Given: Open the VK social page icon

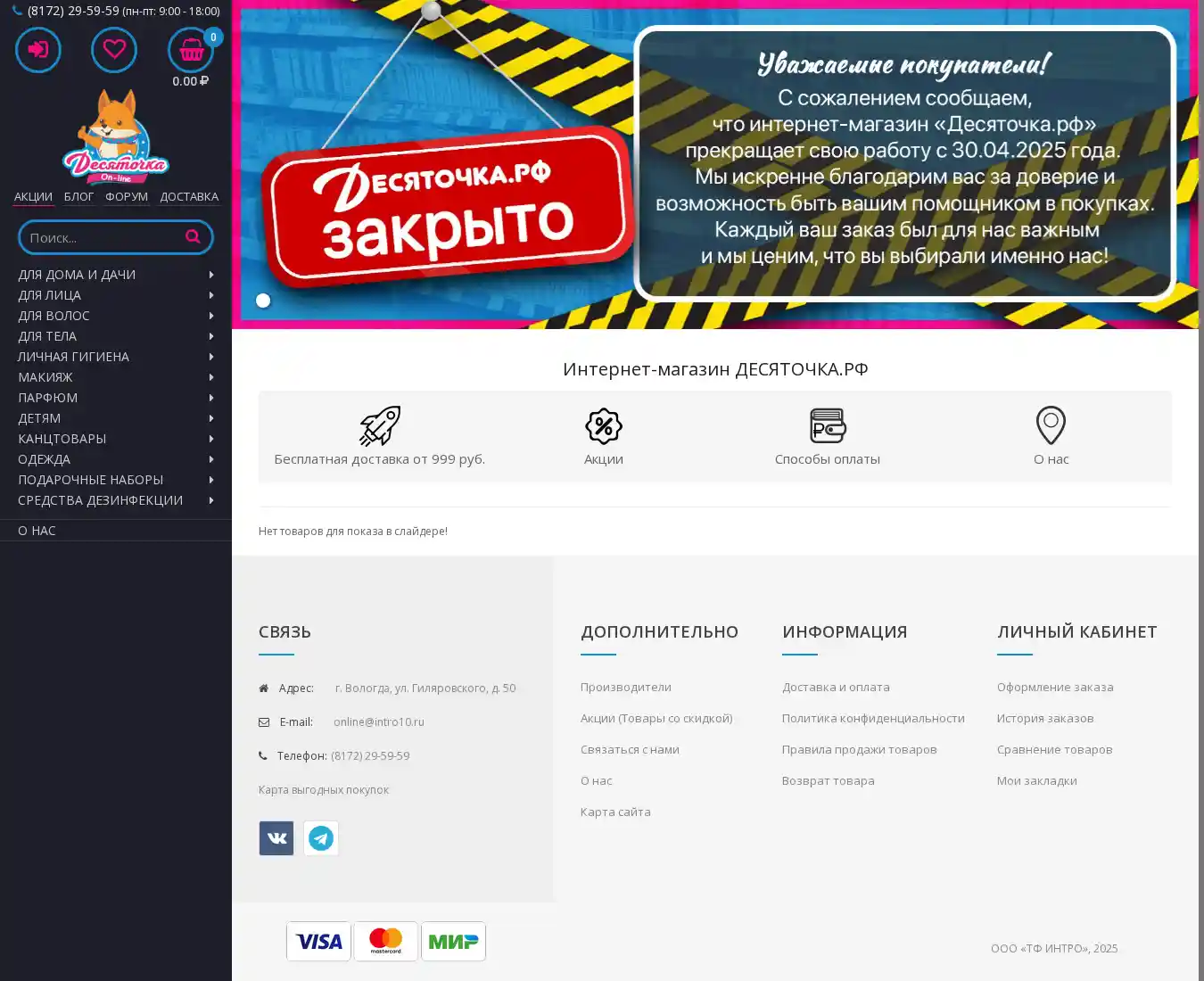Looking at the screenshot, I should pos(276,838).
